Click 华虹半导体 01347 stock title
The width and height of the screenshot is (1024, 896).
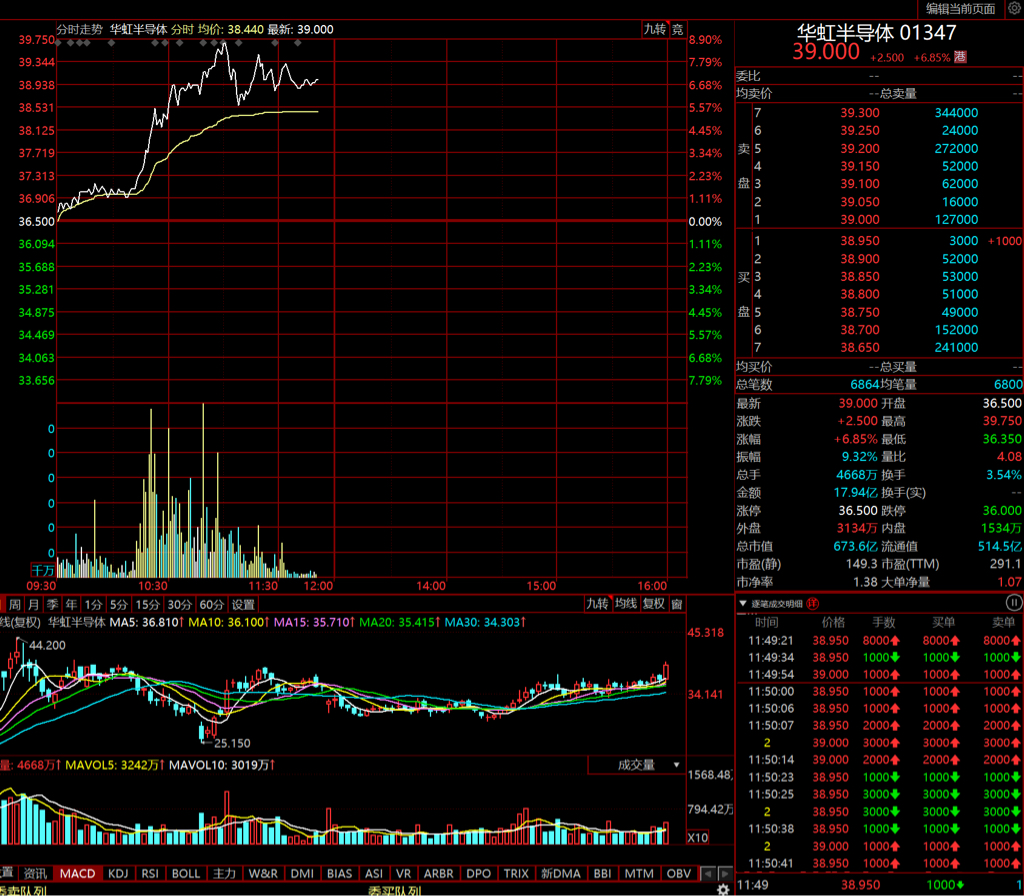(x=876, y=32)
